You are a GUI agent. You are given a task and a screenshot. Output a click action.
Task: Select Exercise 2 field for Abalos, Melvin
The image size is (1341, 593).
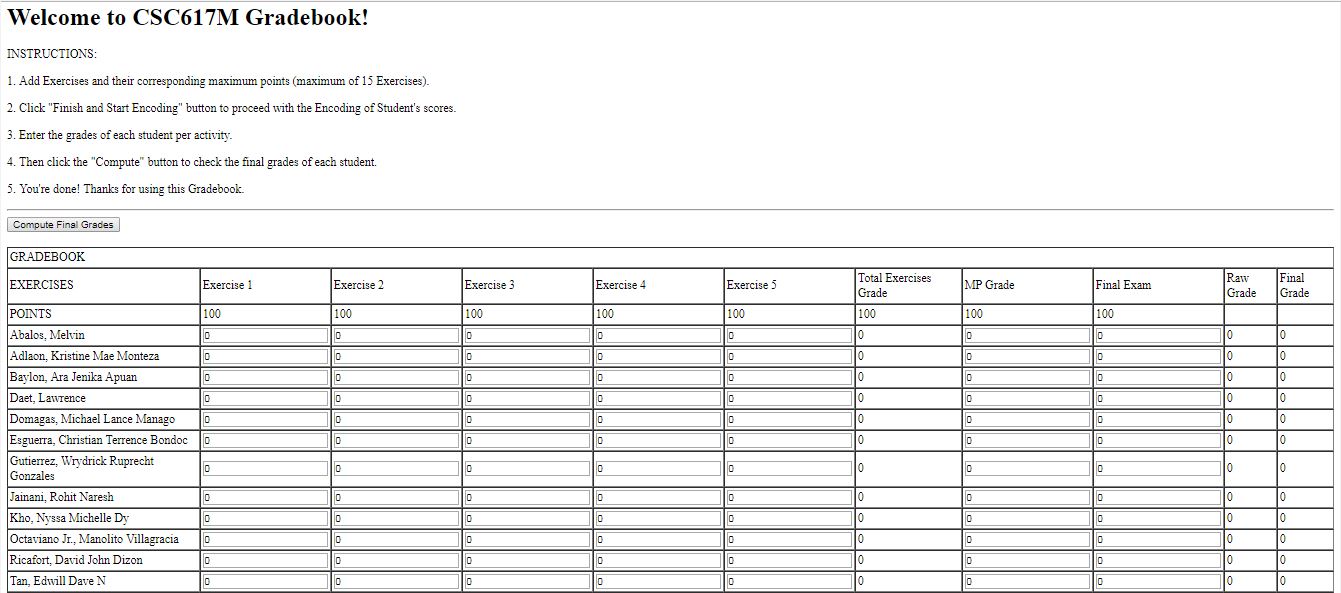[x=396, y=336]
